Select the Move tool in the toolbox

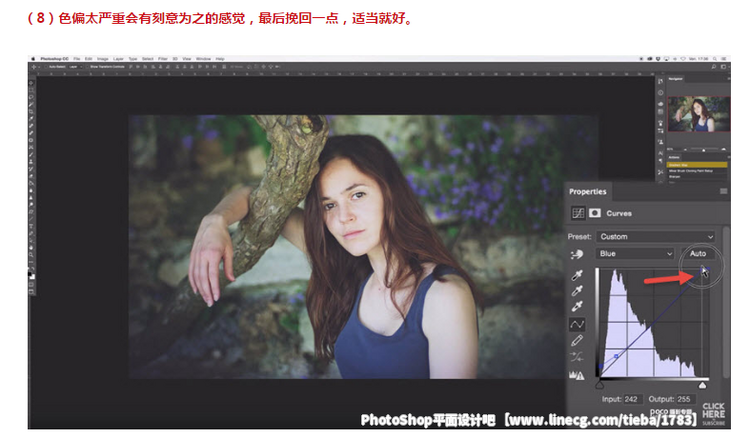[32, 83]
